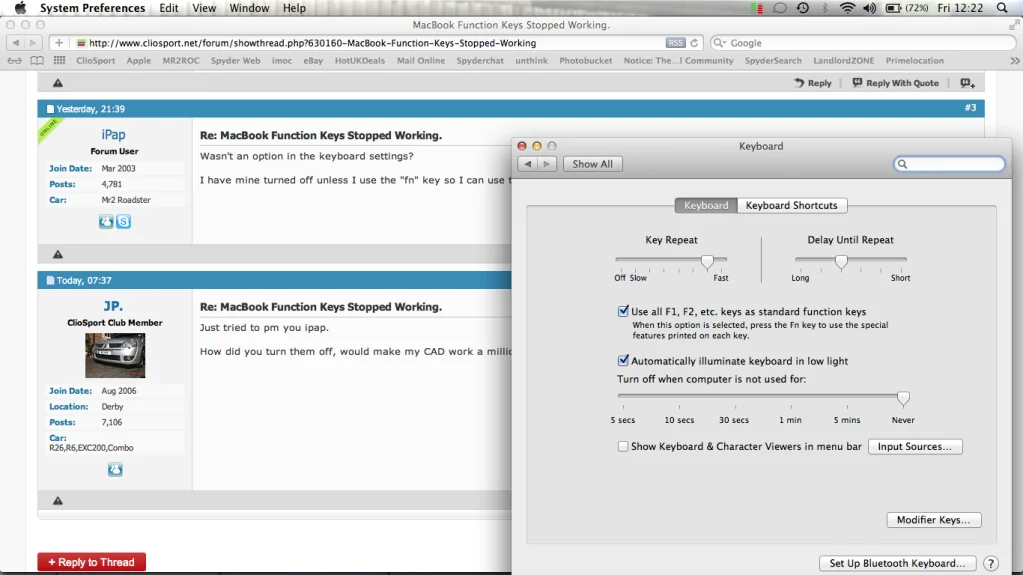The height and width of the screenshot is (575, 1023).
Task: Open the Edit menu
Action: coord(168,8)
